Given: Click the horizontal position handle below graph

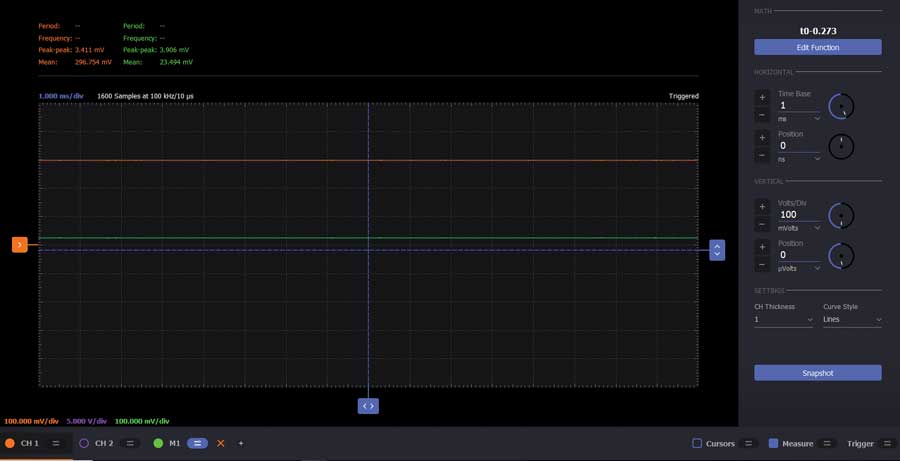Looking at the screenshot, I should click(368, 405).
